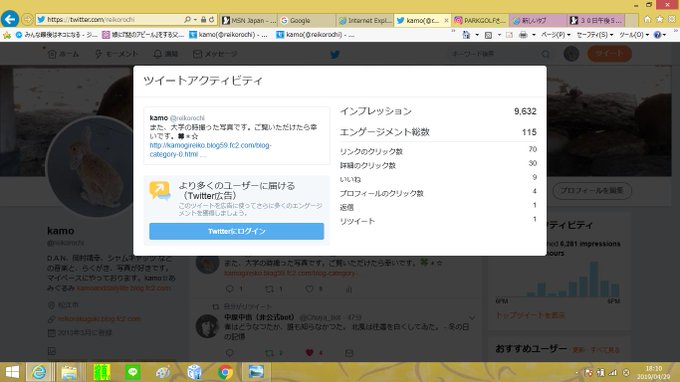The height and width of the screenshot is (382, 680).
Task: Click the Windows Start button
Action: coord(12,372)
